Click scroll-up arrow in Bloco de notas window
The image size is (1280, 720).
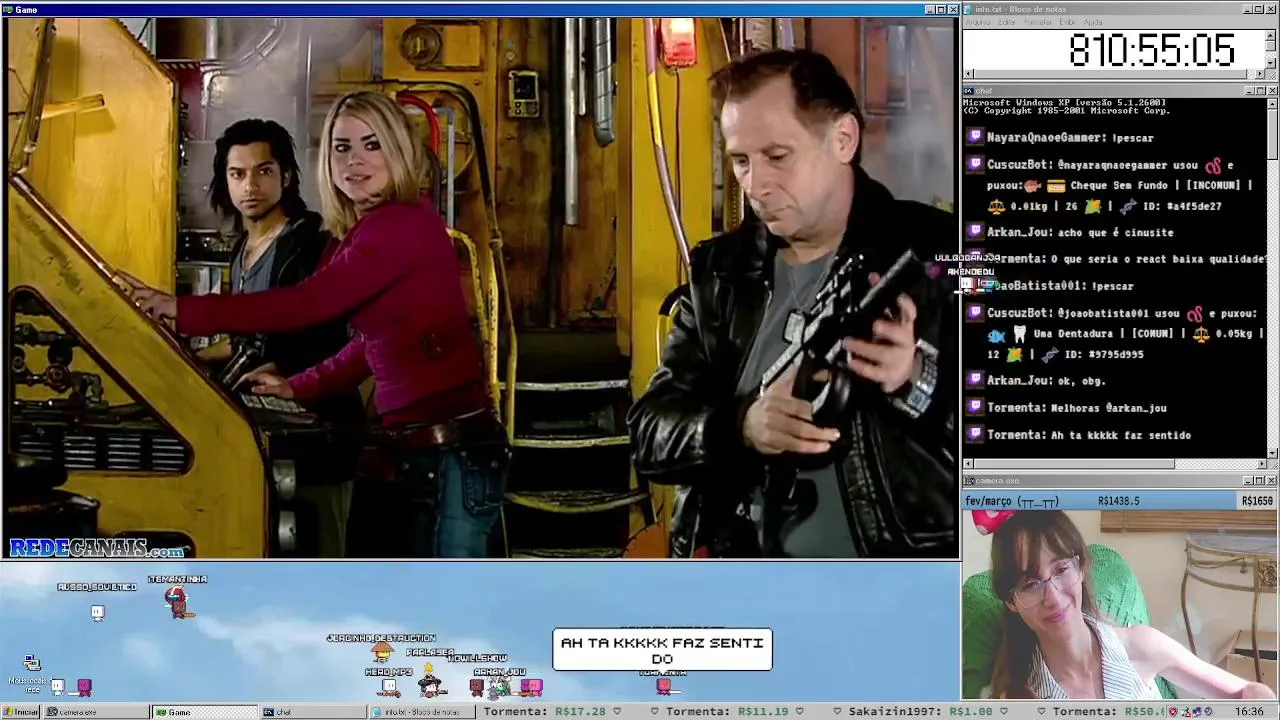click(1272, 35)
